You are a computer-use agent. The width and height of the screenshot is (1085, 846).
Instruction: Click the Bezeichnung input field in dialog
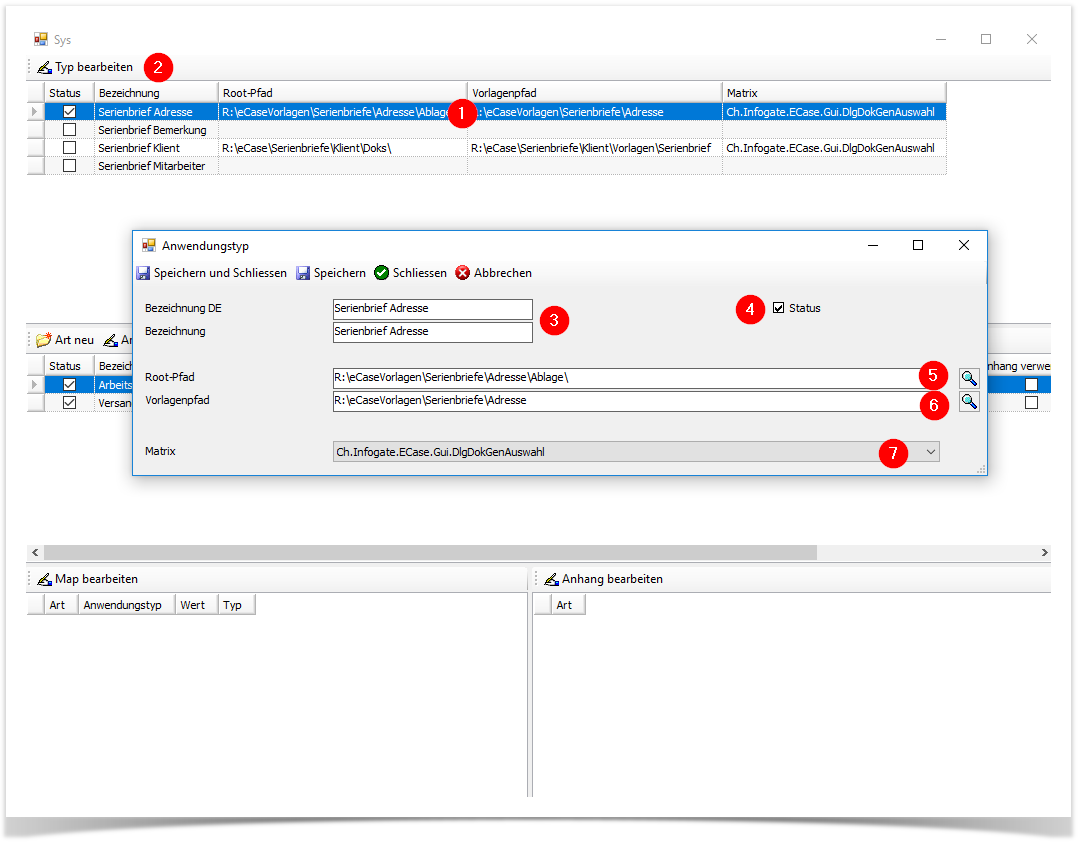click(432, 332)
